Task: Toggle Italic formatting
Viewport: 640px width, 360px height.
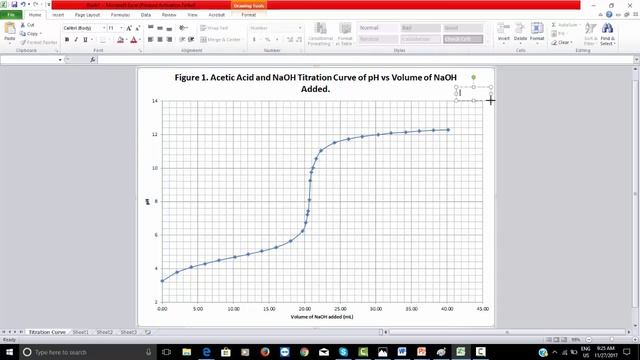Action: [76, 40]
